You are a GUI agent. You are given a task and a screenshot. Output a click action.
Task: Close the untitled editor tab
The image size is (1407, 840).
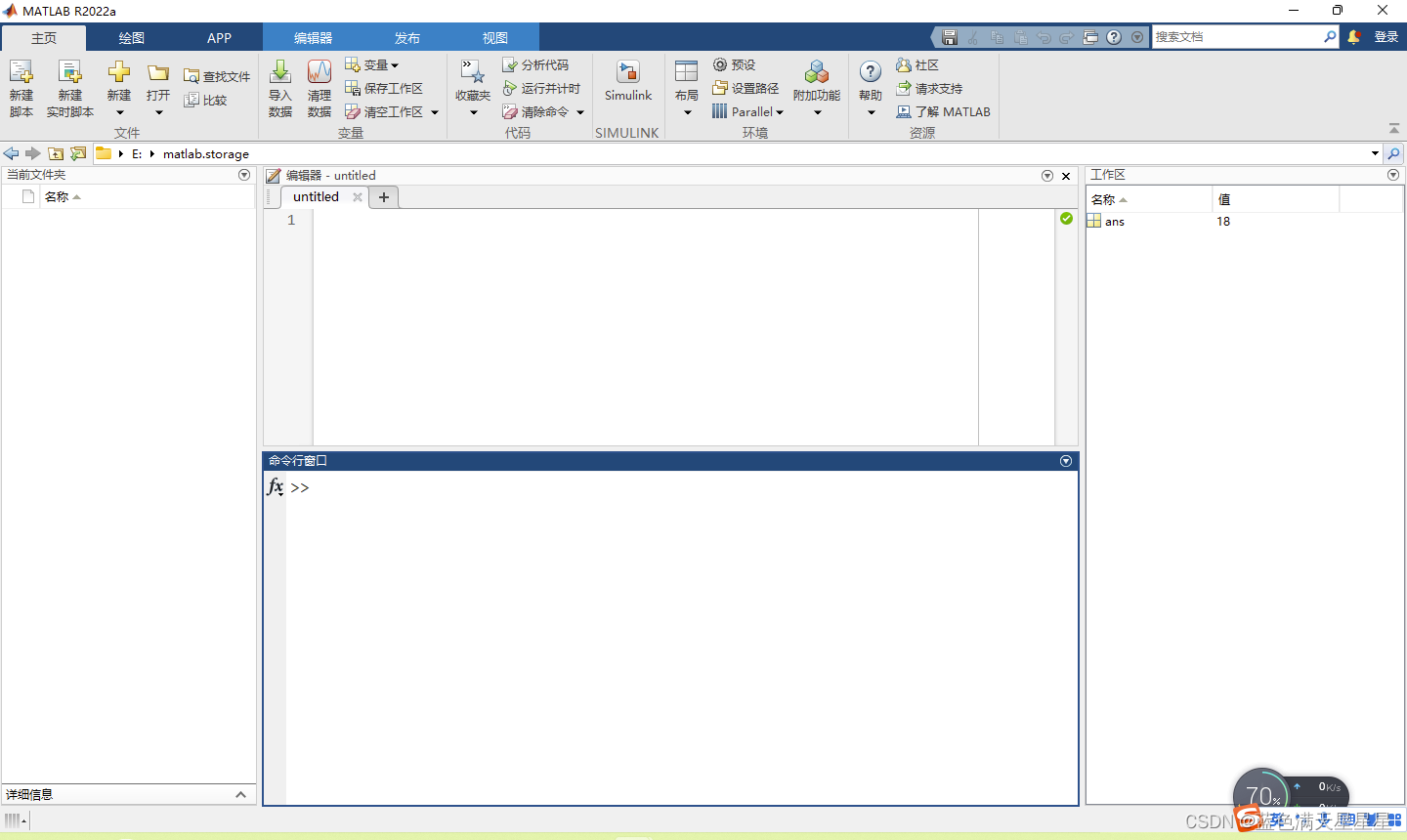pyautogui.click(x=358, y=197)
